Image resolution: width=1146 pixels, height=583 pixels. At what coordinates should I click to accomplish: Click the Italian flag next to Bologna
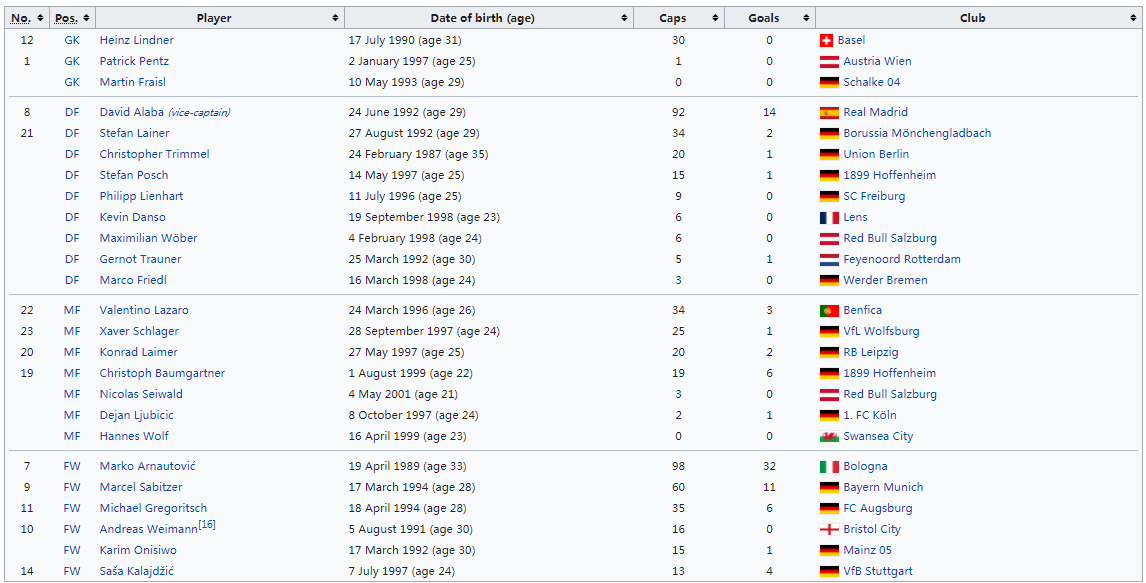[829, 467]
